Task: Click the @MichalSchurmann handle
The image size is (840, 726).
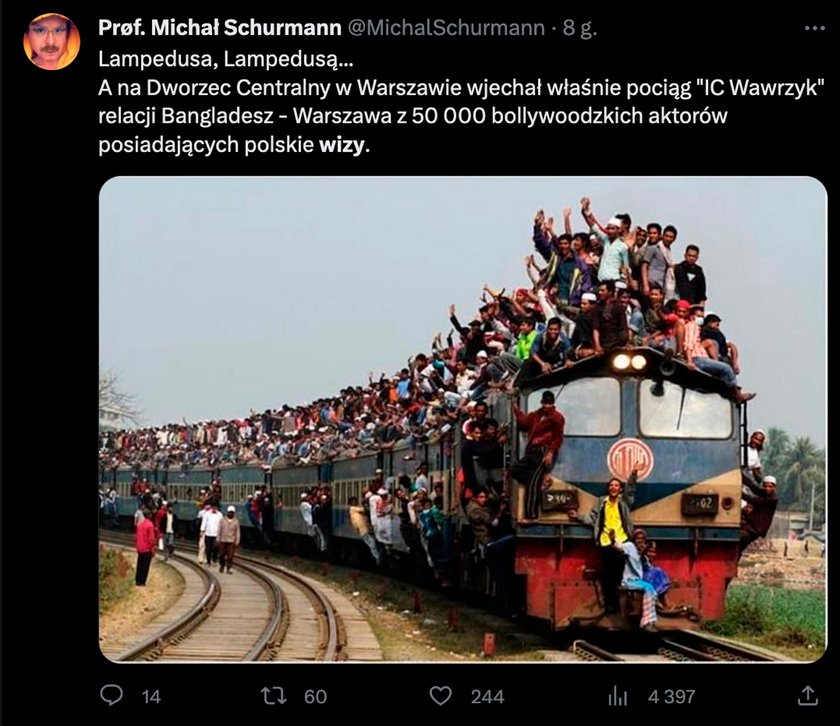Action: click(x=447, y=28)
